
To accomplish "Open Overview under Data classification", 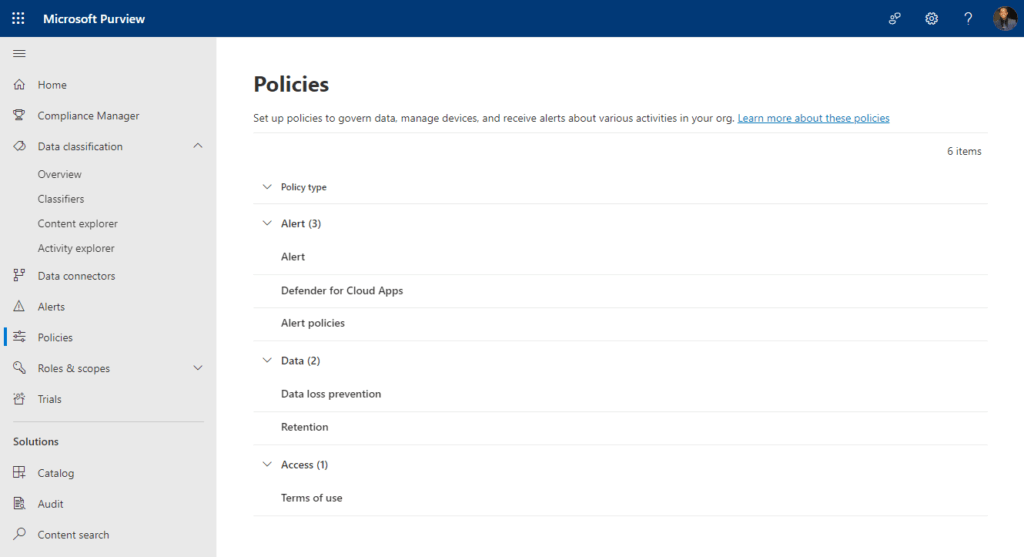I will [59, 174].
